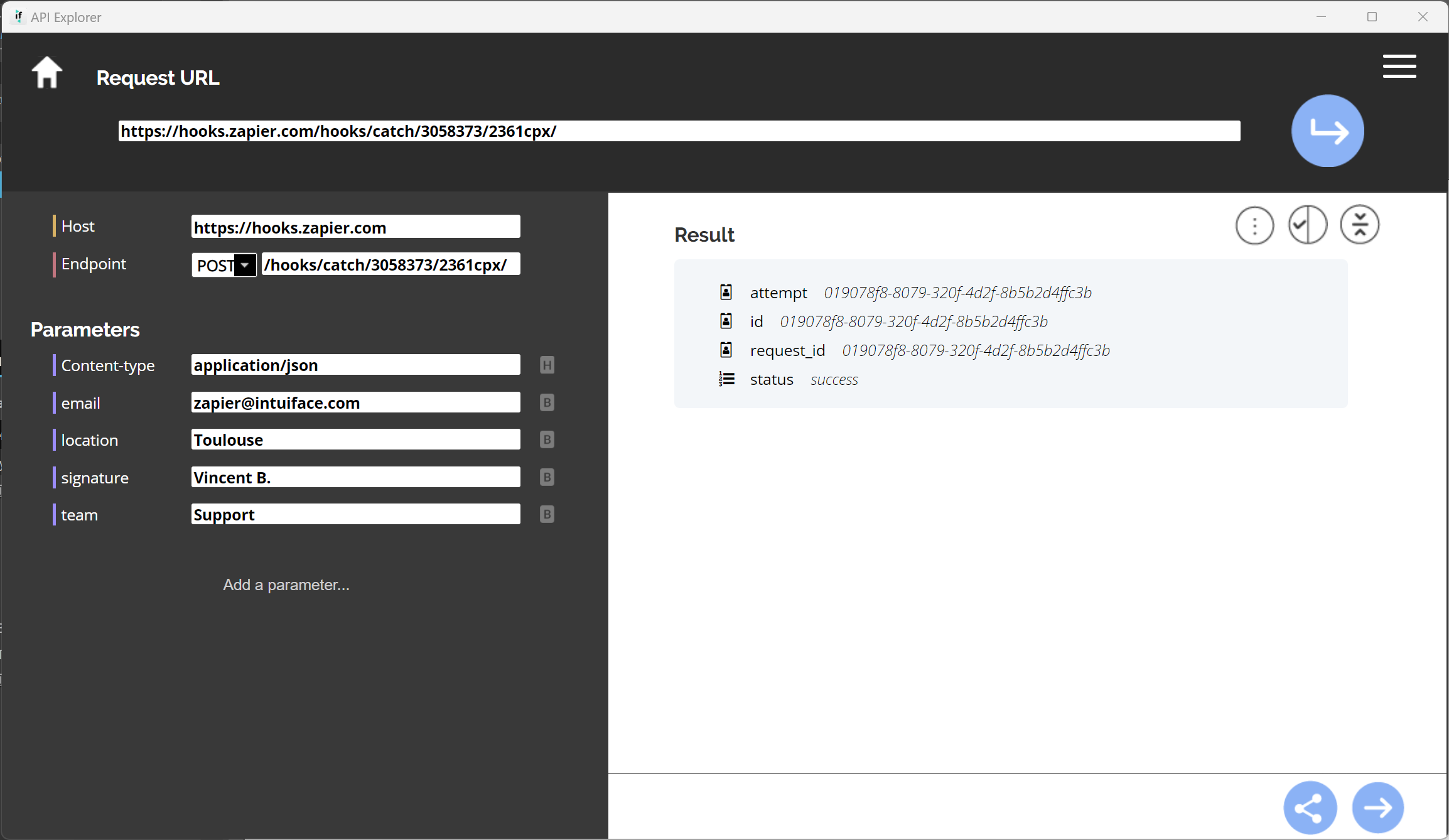Go to the Home screen icon
Screen dimensions: 1449x840
coord(47,73)
